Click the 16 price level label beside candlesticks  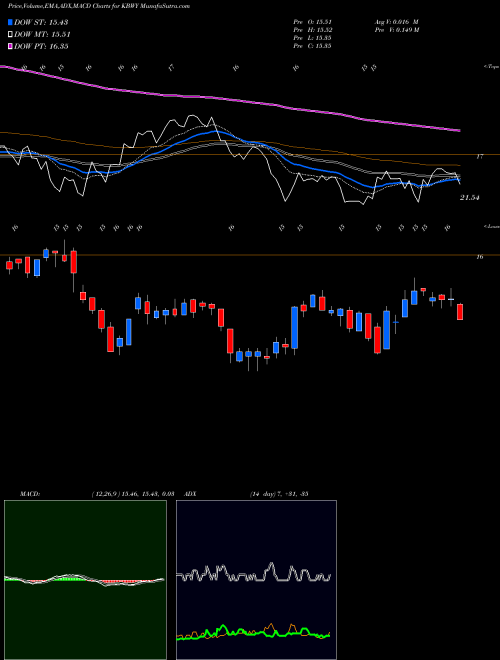point(479,257)
